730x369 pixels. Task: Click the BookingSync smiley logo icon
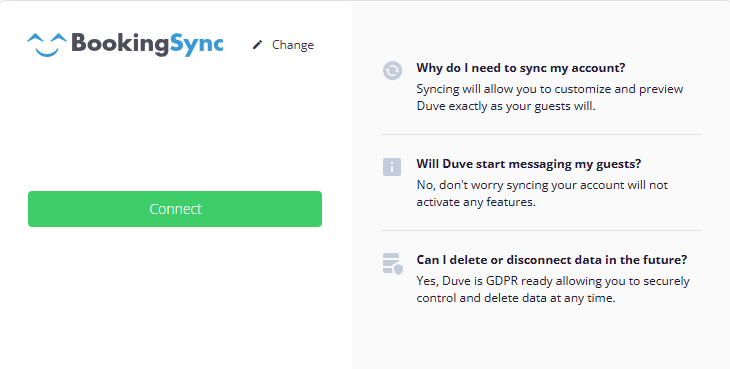click(47, 45)
